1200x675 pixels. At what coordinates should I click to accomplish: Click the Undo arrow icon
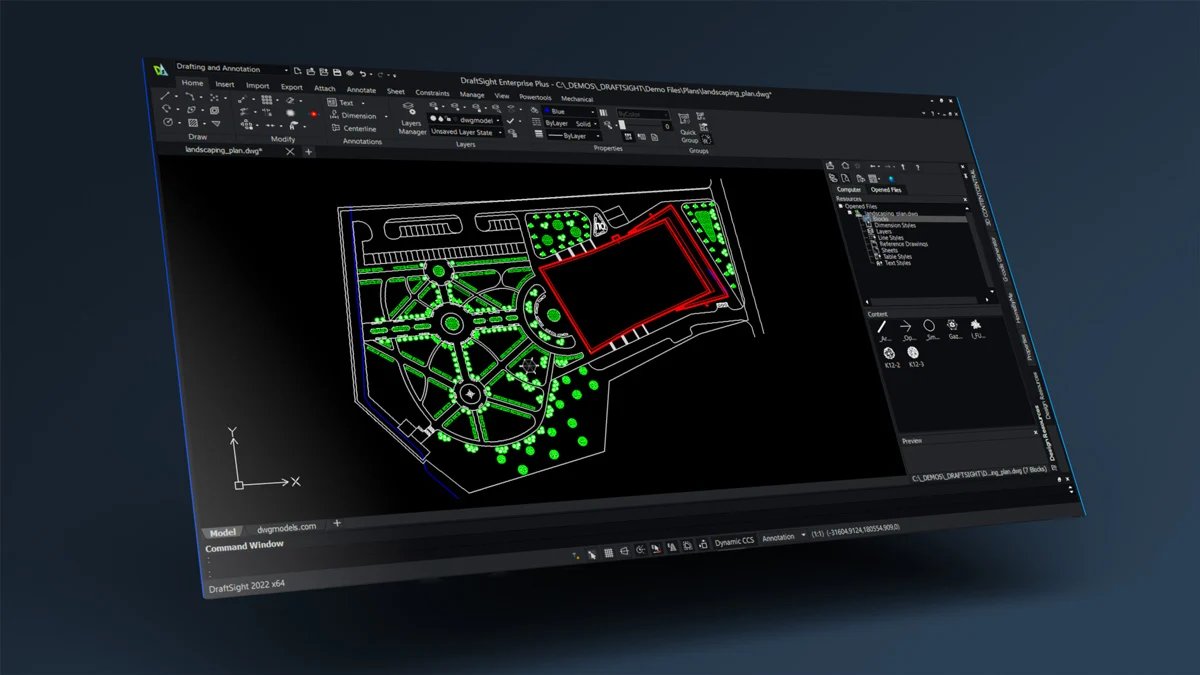point(364,73)
